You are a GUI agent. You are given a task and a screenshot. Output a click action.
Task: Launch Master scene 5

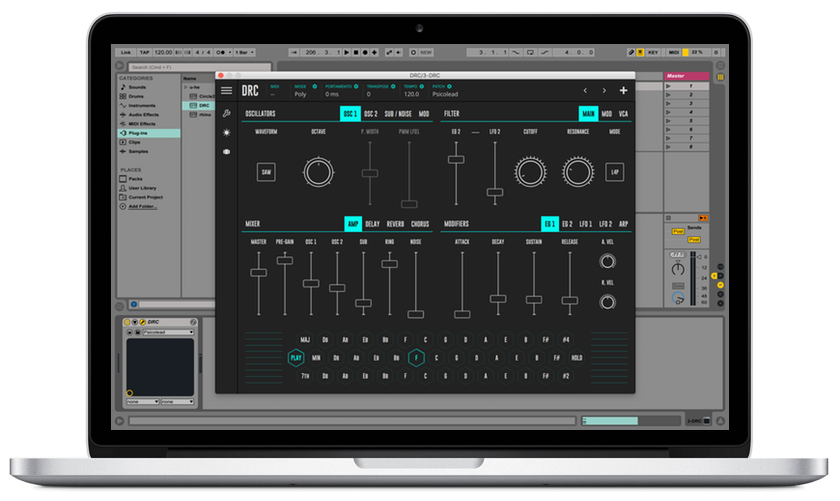(x=669, y=121)
